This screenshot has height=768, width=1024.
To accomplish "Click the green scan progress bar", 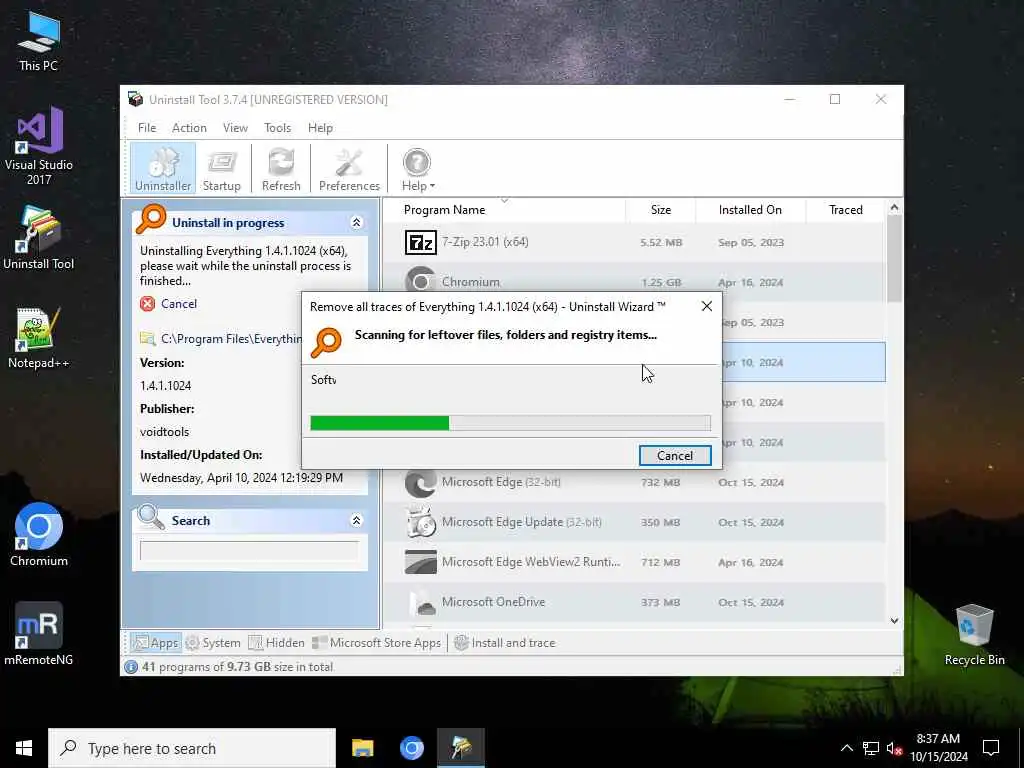I will pyautogui.click(x=379, y=423).
